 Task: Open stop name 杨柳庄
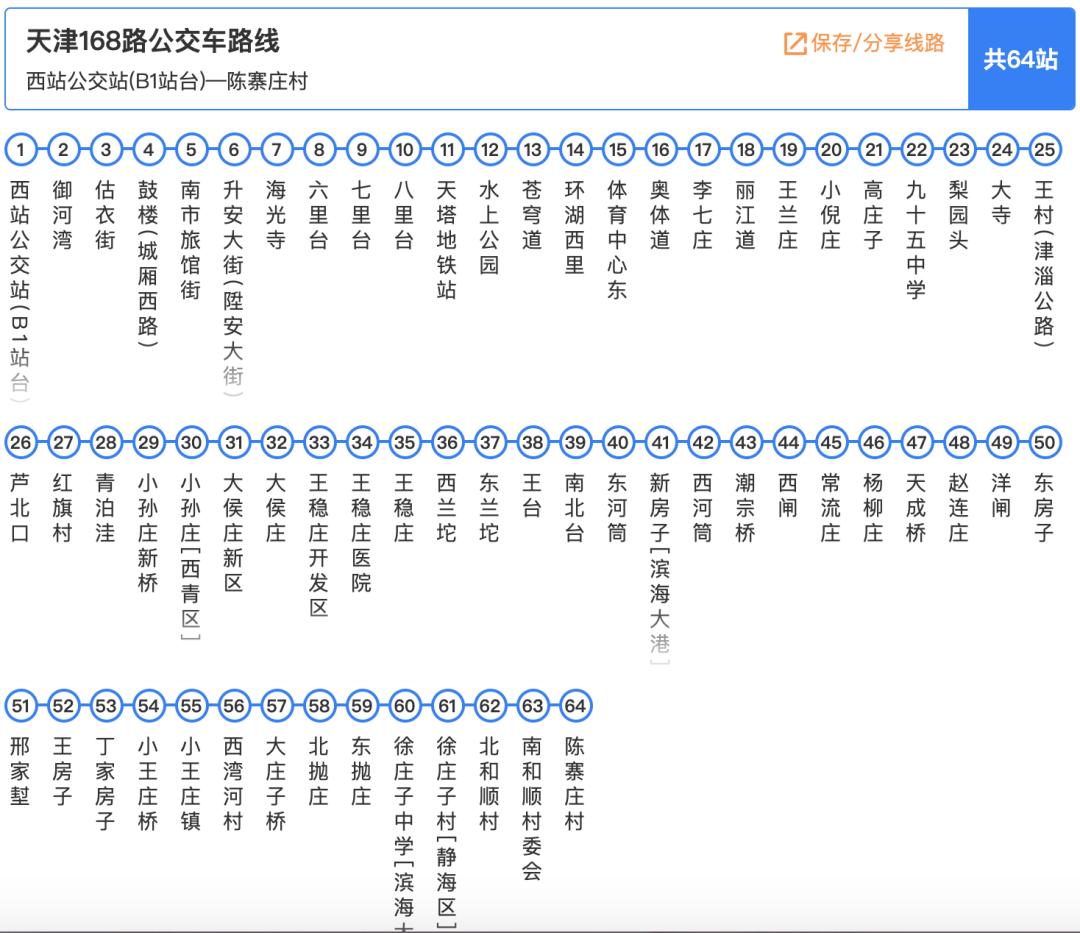tap(873, 507)
